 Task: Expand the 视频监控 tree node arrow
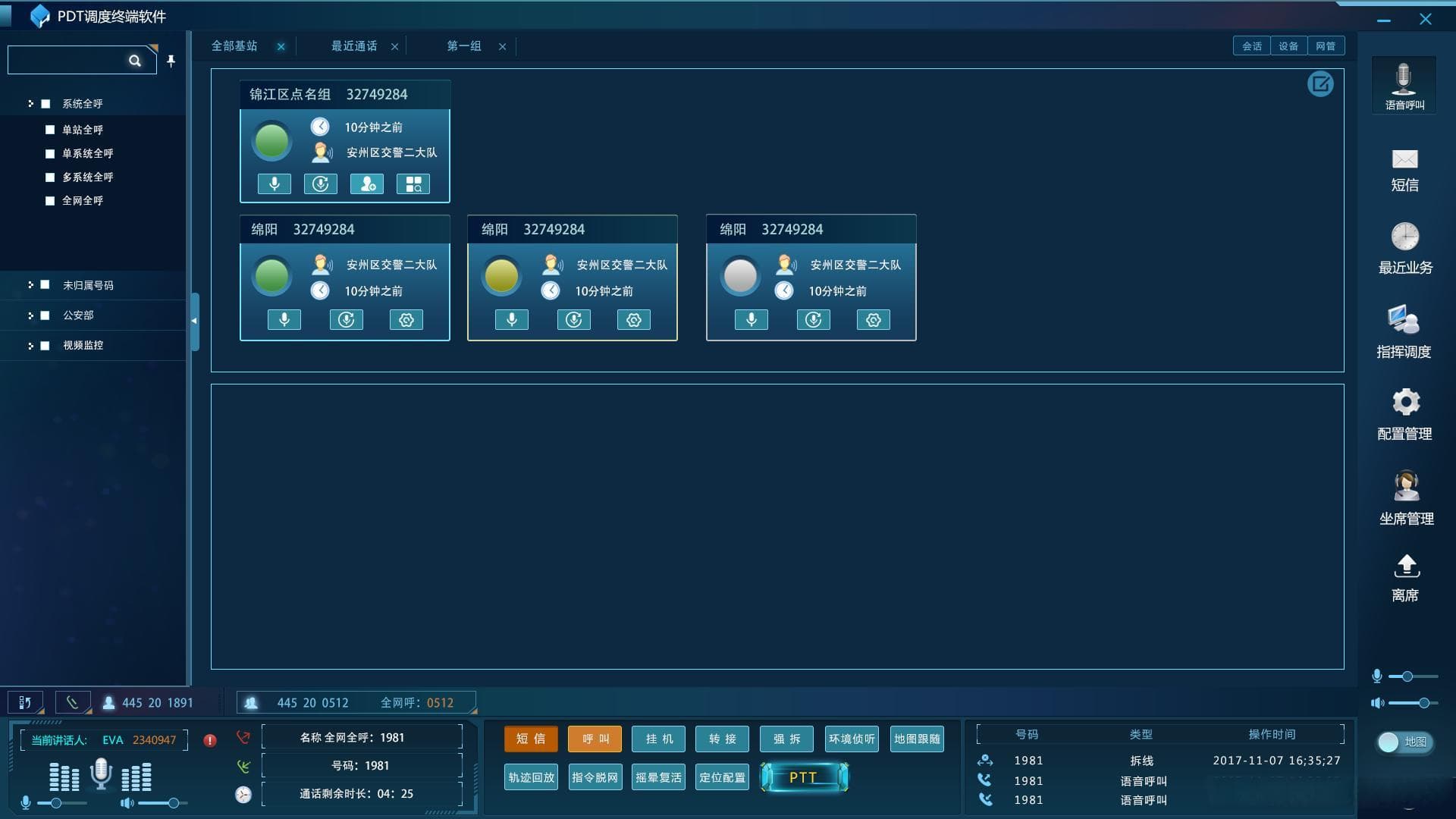(30, 346)
